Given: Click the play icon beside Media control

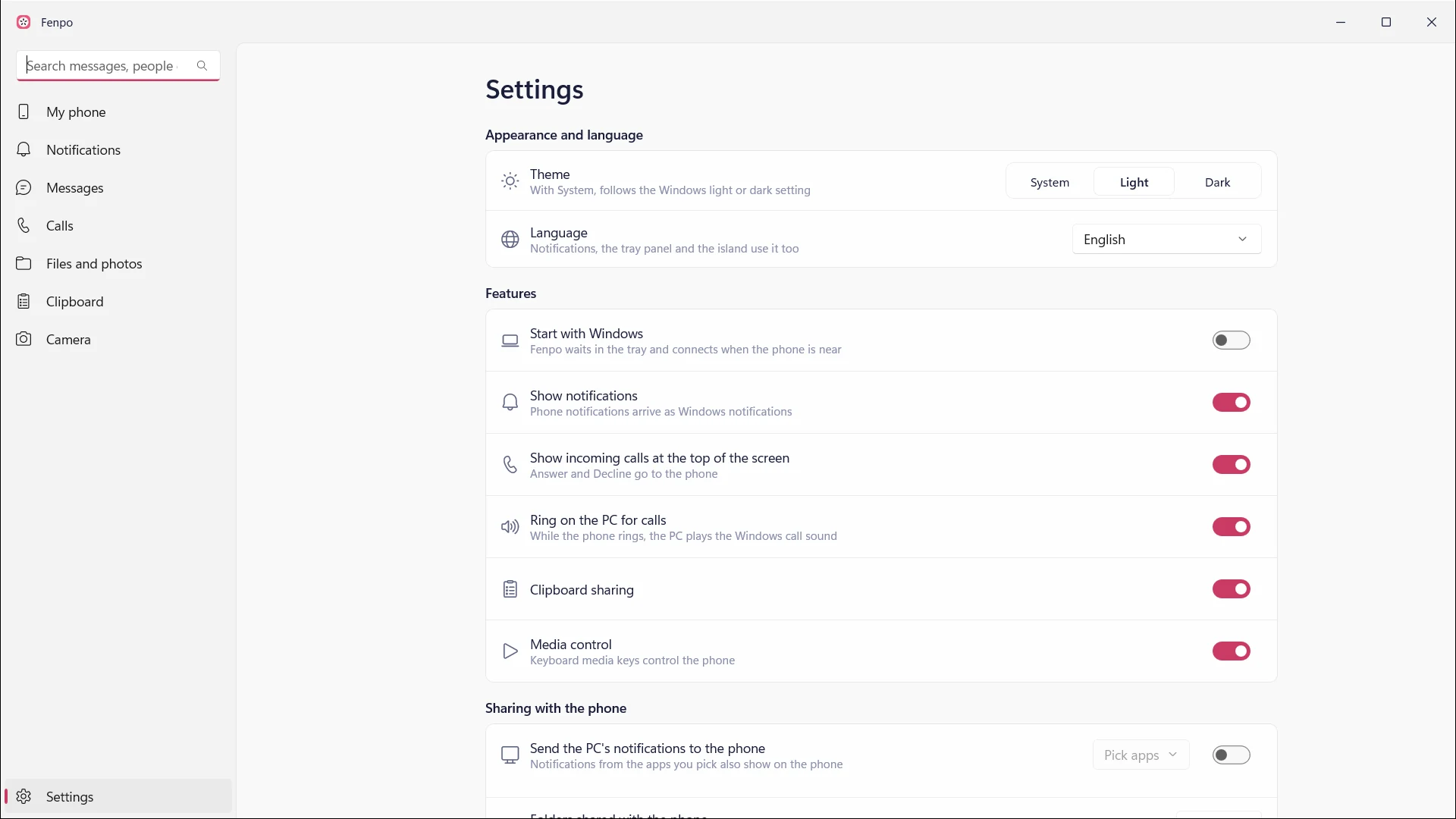Looking at the screenshot, I should (510, 651).
